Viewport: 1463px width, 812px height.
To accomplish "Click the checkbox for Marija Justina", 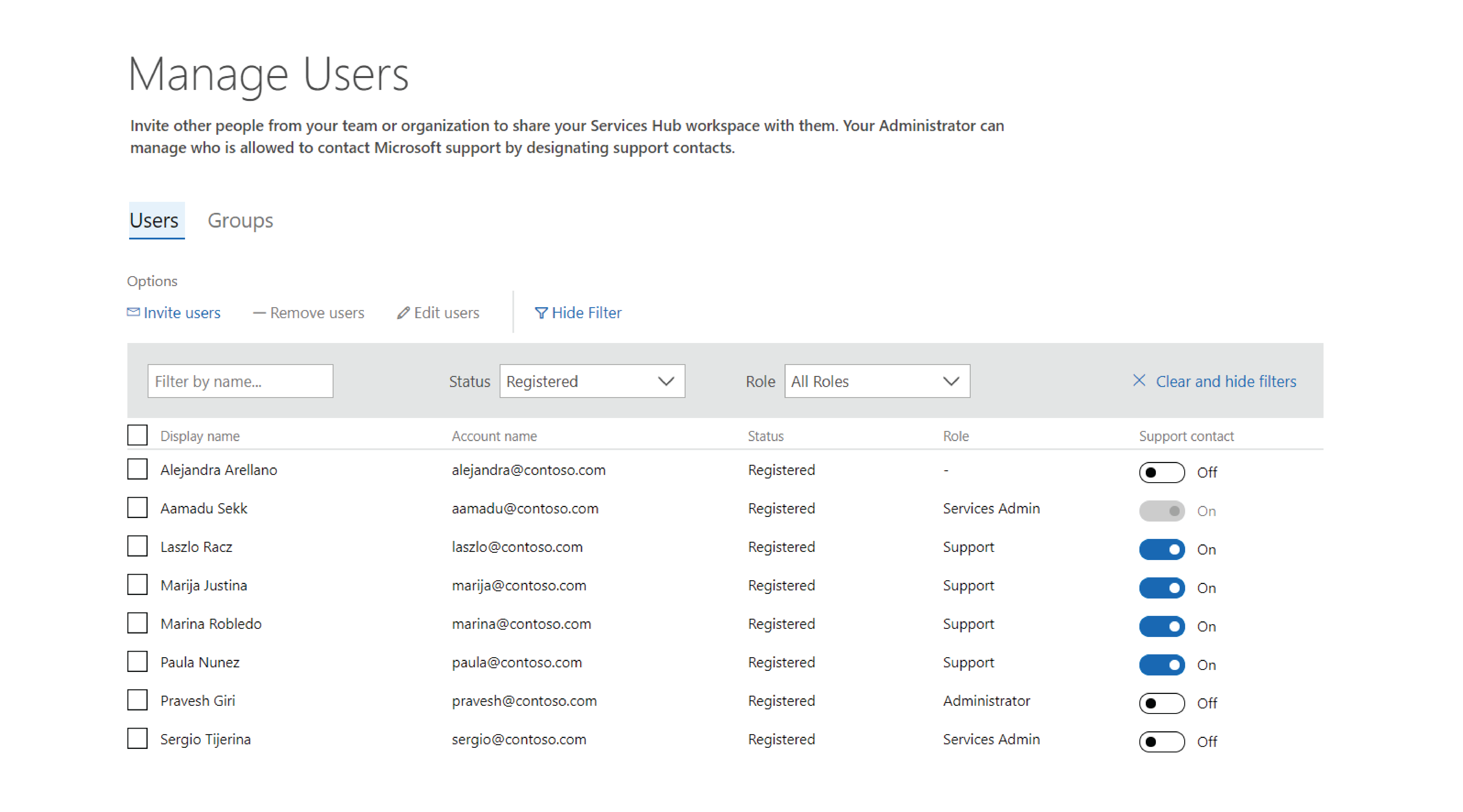I will click(x=137, y=585).
